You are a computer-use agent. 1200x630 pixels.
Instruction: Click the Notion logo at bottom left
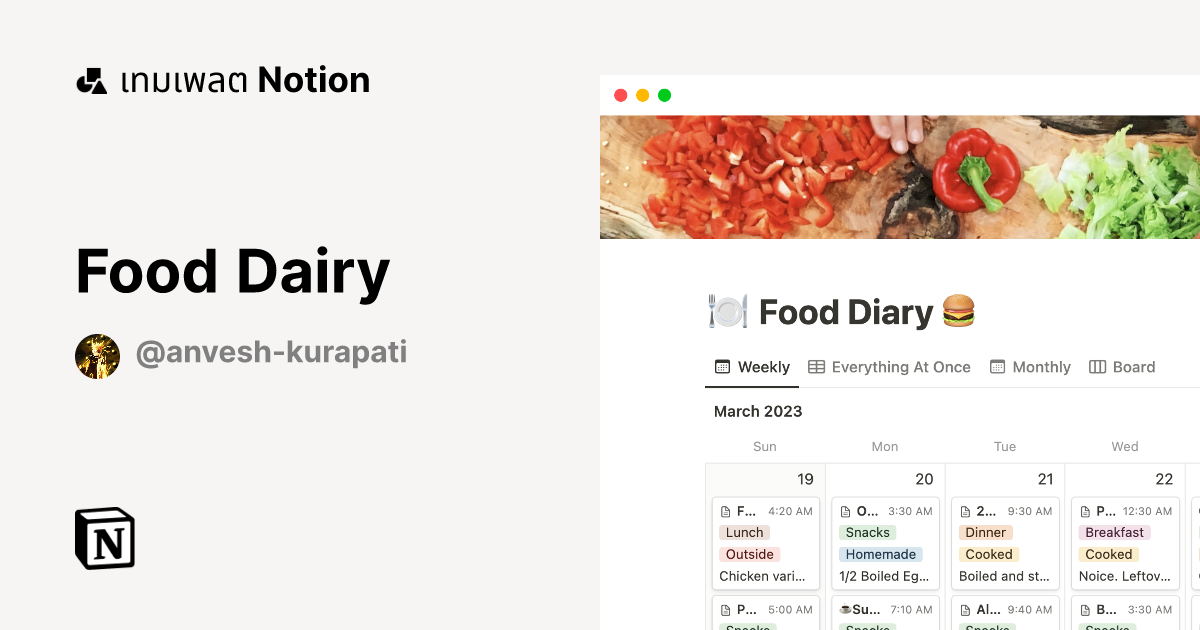(104, 538)
